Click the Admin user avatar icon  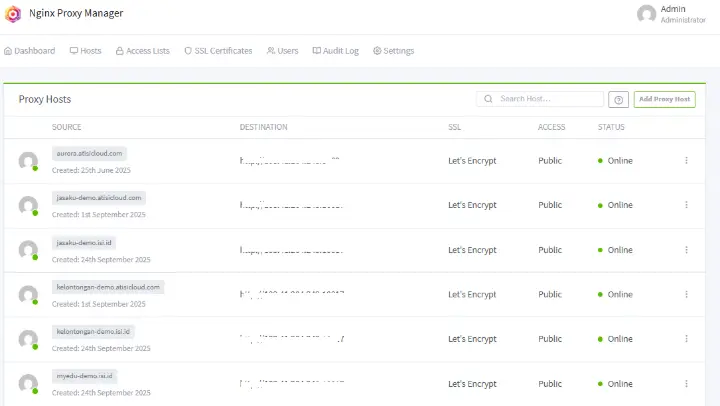point(646,14)
